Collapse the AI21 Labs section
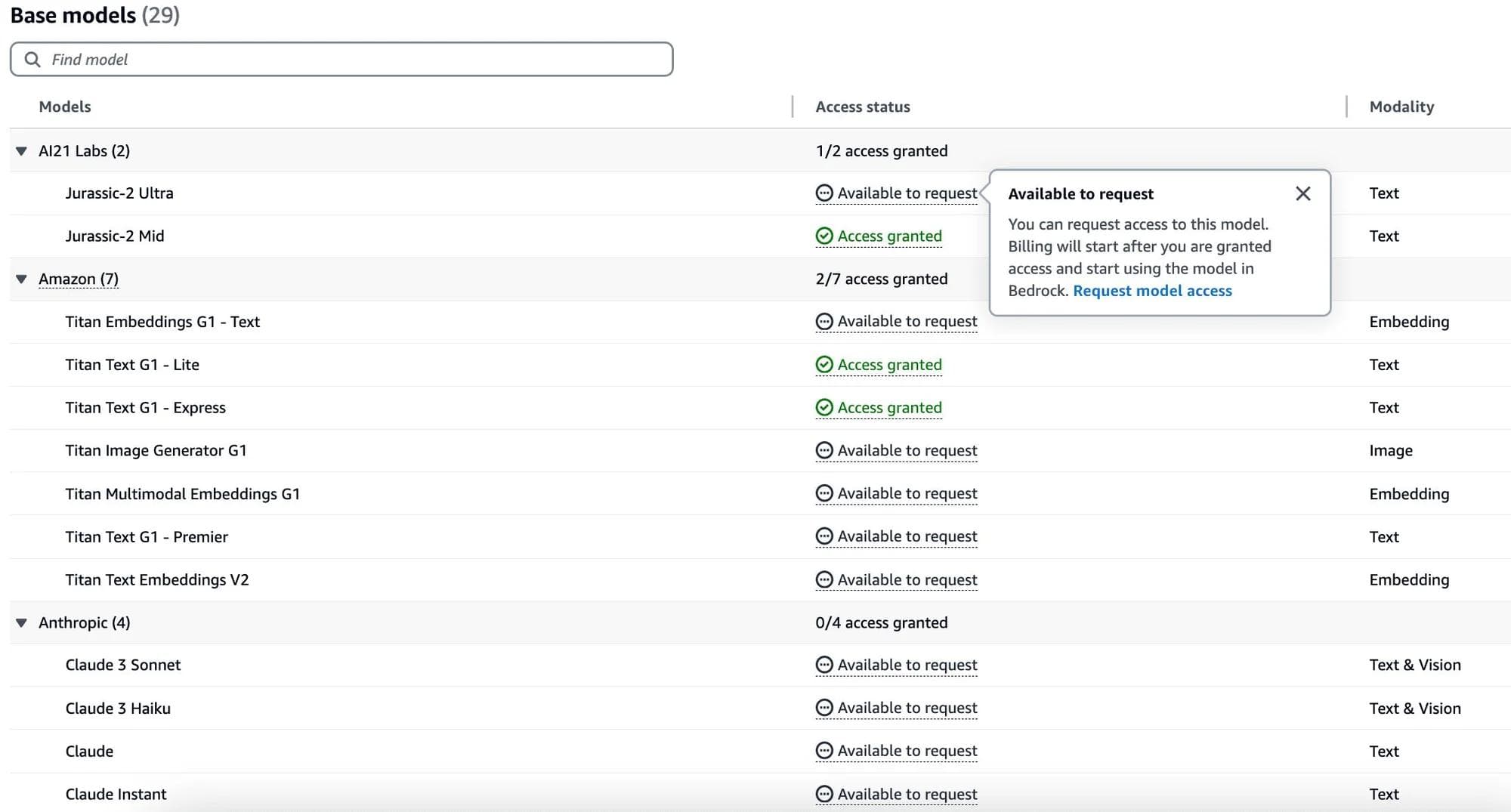 (x=21, y=150)
